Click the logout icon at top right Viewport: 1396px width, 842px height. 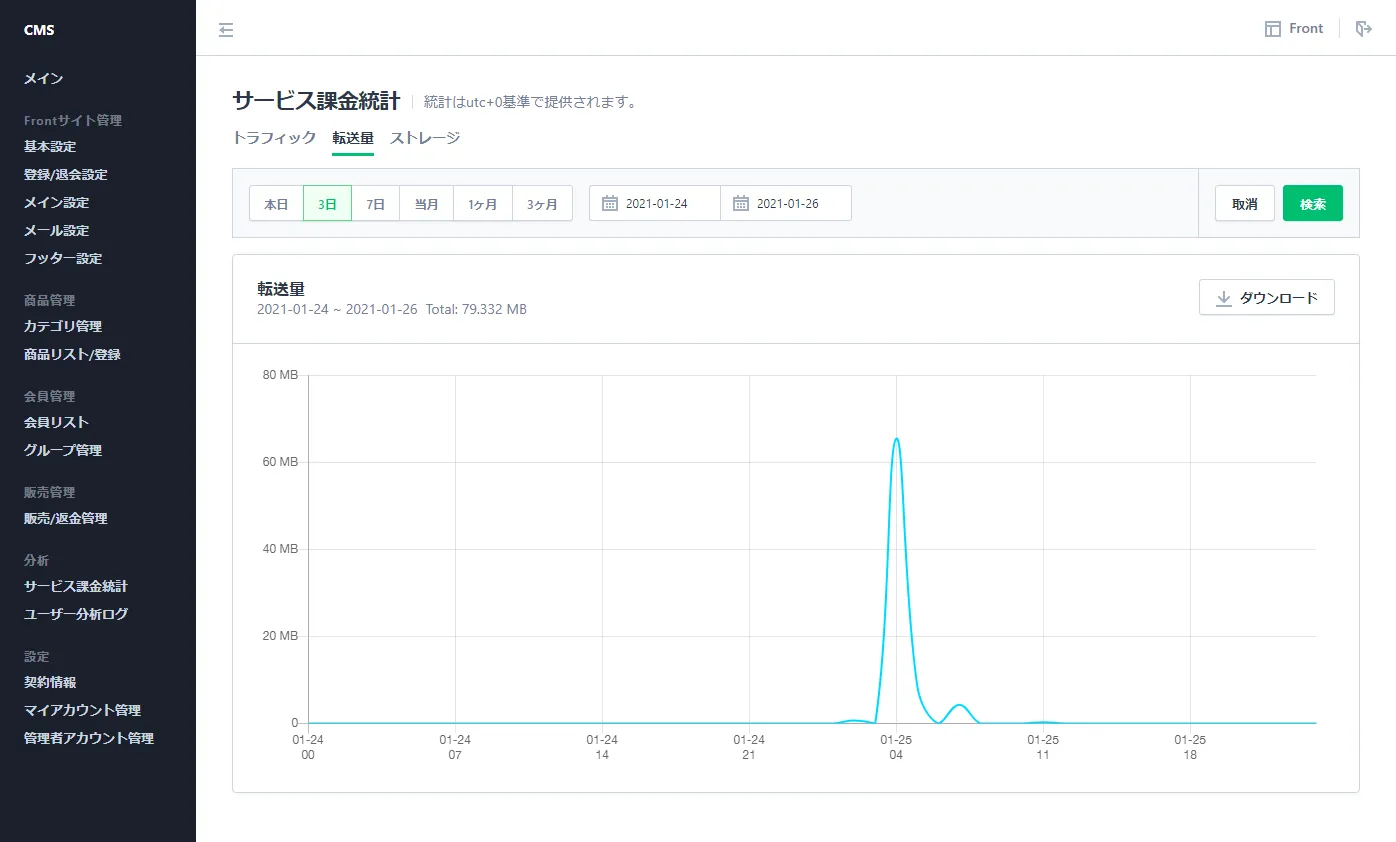point(1363,29)
